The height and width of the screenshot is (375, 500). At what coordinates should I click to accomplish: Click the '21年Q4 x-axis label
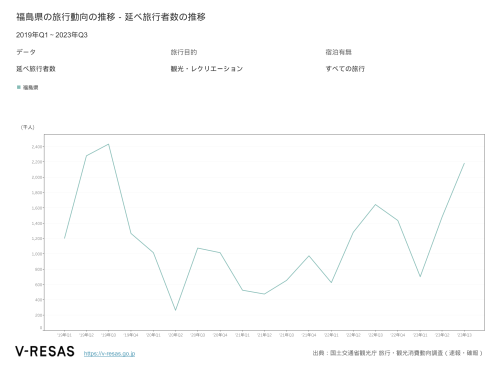309,335
